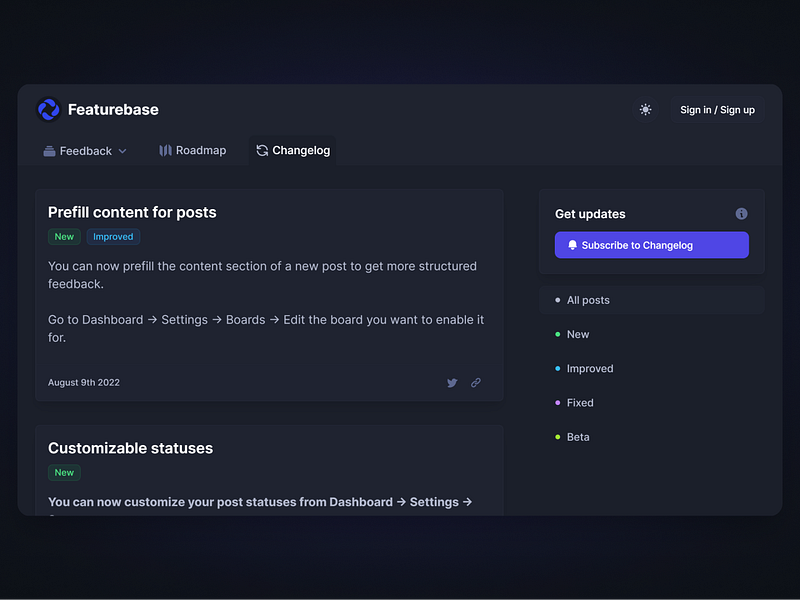Click the refresh icon on the Changelog tab

pos(261,150)
